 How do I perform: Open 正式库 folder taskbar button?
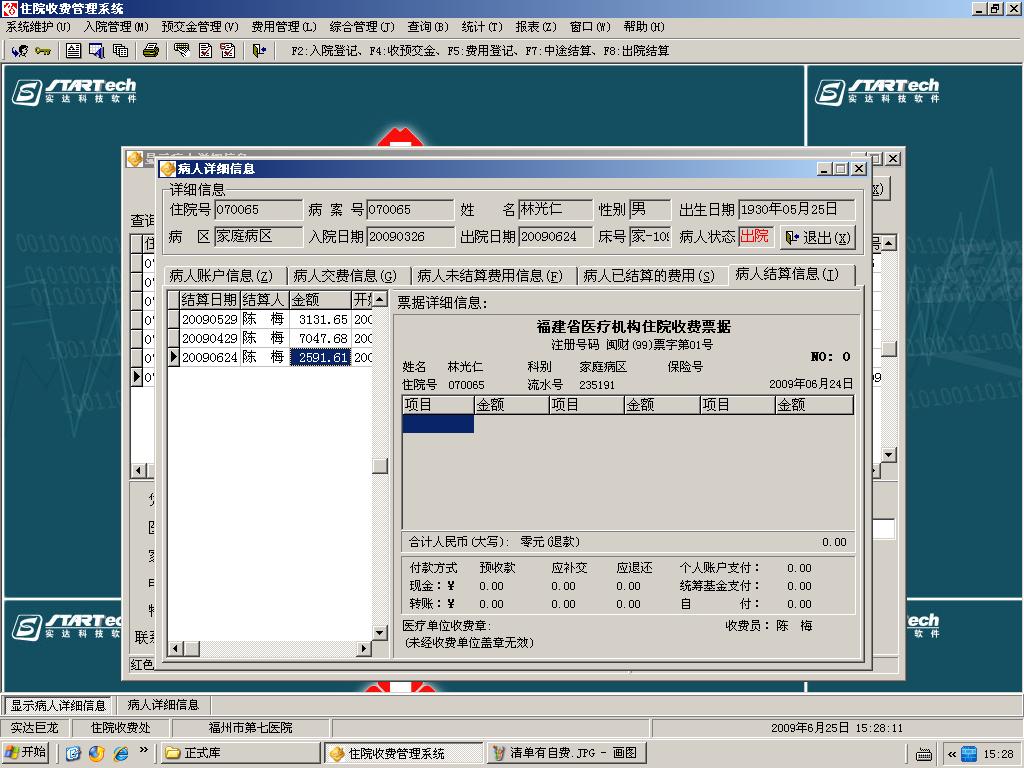tap(240, 753)
